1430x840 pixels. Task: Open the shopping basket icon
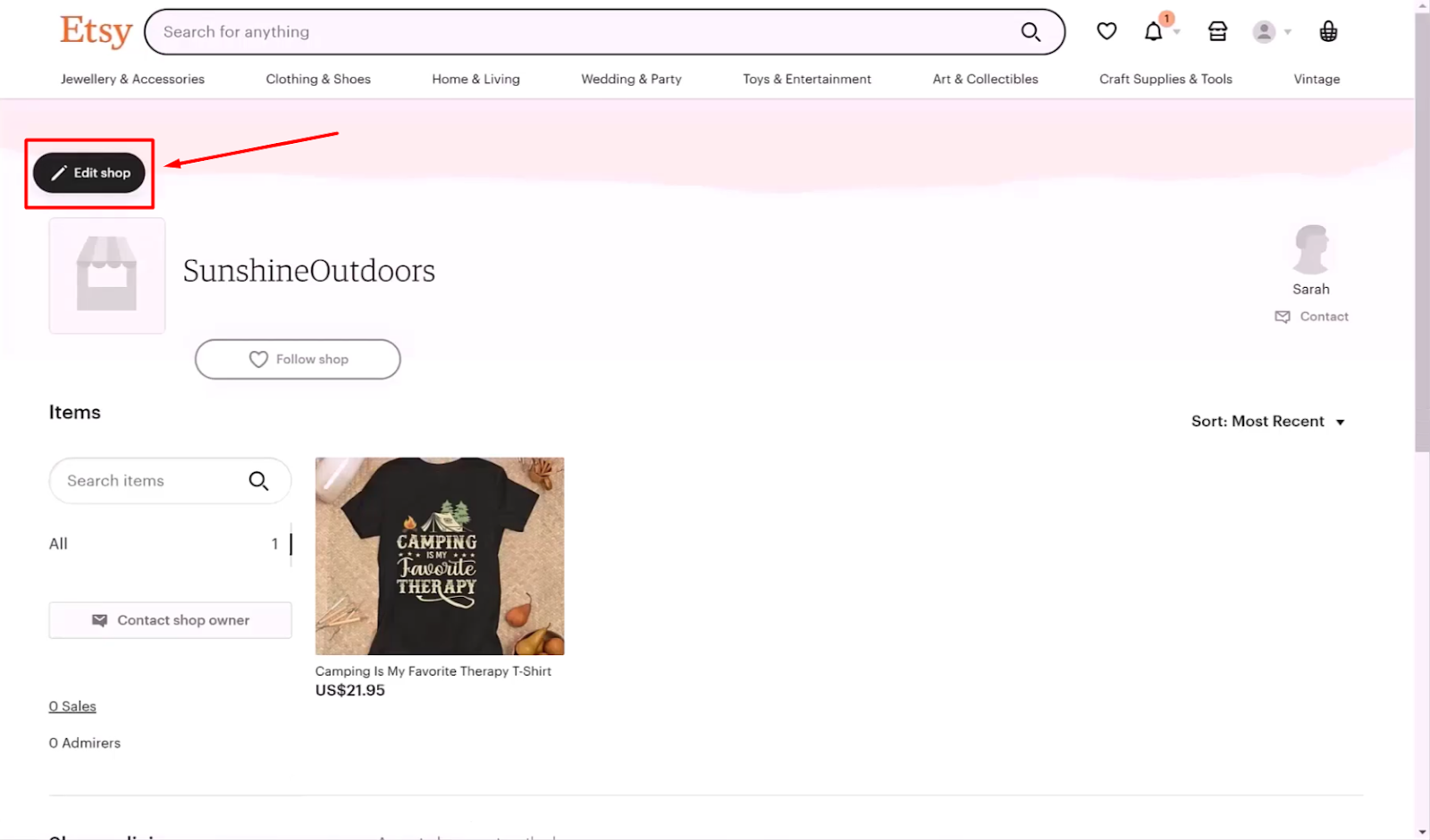tap(1328, 31)
